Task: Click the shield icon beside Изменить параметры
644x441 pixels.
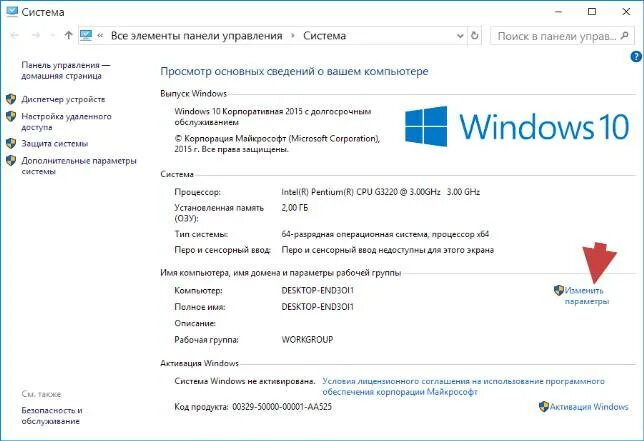Action: pyautogui.click(x=559, y=290)
